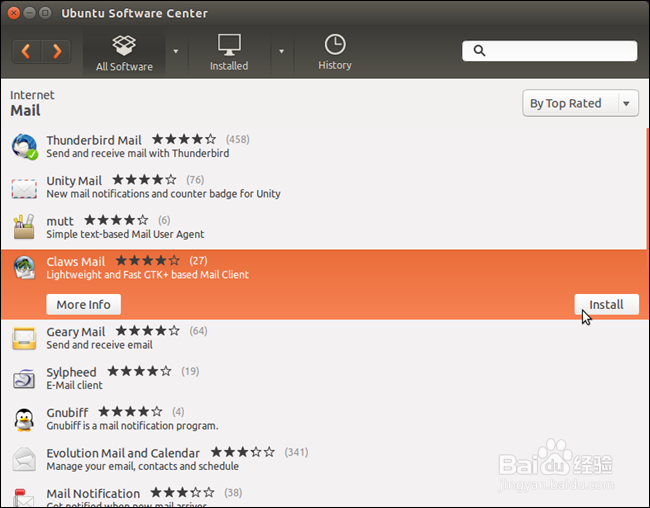Click the Claws Mail app icon

coord(24,267)
